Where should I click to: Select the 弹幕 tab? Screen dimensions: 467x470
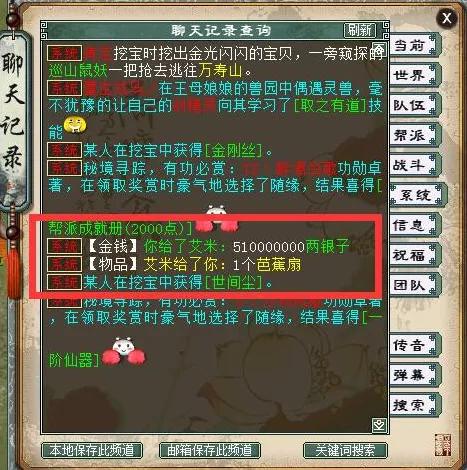(413, 375)
